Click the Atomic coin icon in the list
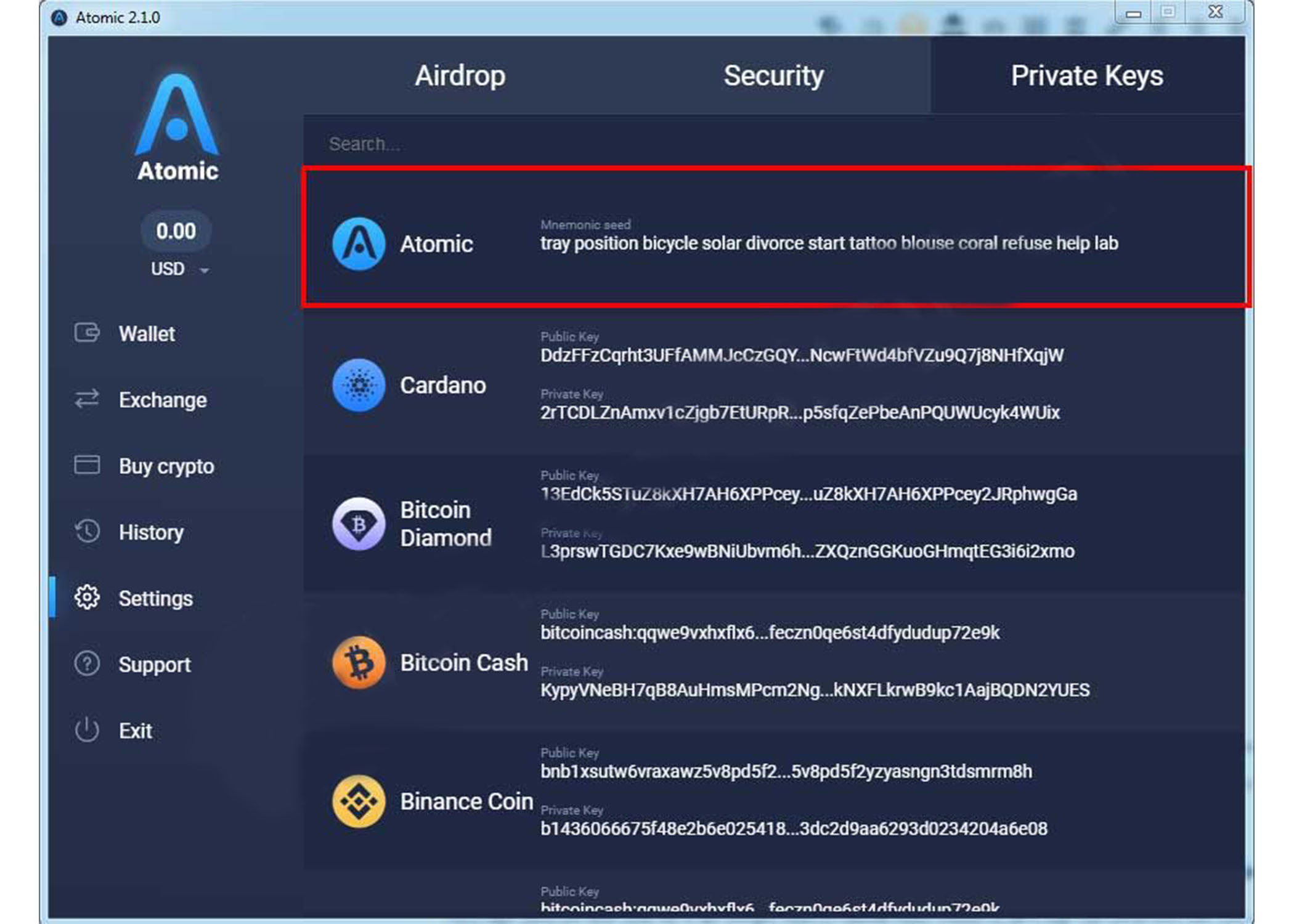This screenshot has height=924, width=1294. pos(359,244)
